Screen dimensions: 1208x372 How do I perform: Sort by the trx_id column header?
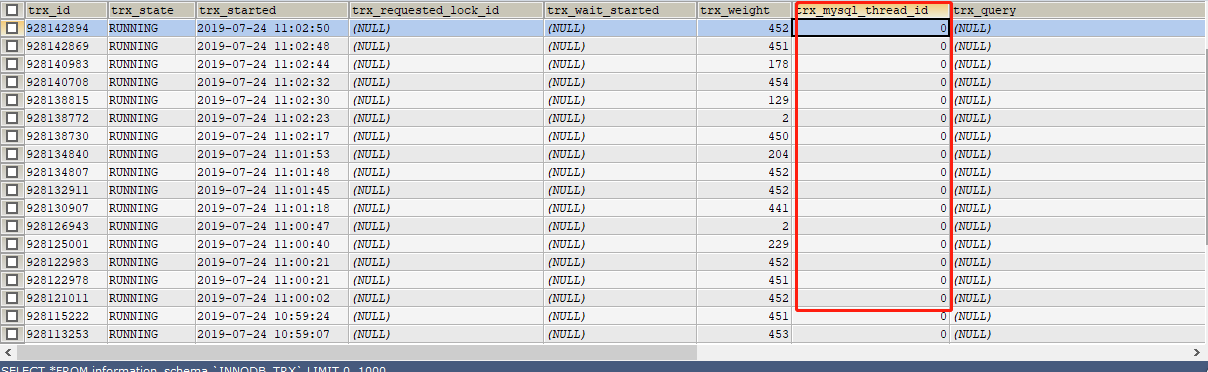point(65,10)
